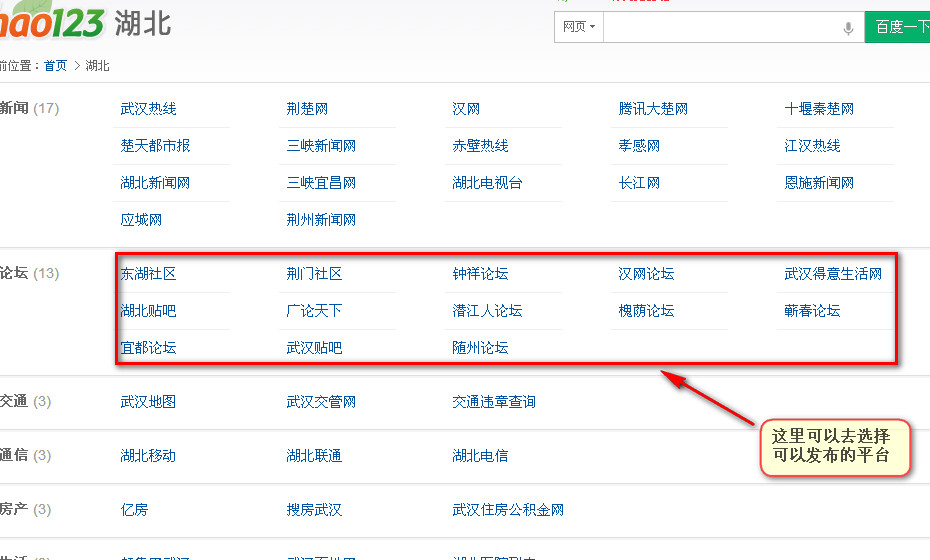The image size is (930, 560).
Task: Click the 湖北 text in breadcrumb
Action: 97,66
